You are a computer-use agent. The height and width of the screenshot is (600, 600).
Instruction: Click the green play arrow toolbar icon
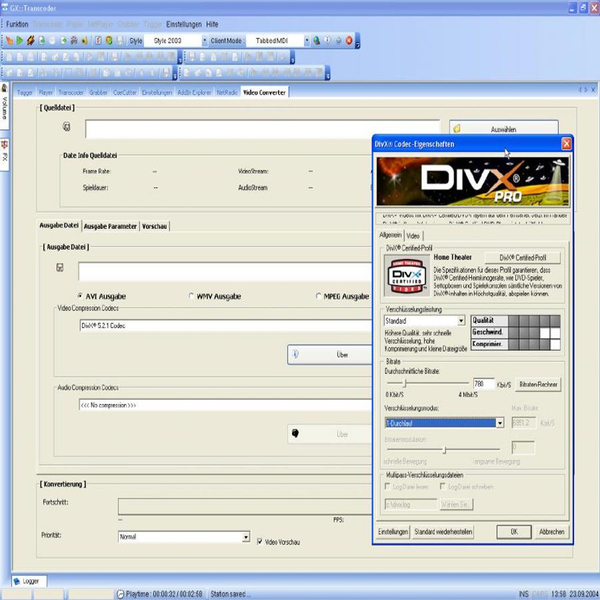[x=20, y=40]
